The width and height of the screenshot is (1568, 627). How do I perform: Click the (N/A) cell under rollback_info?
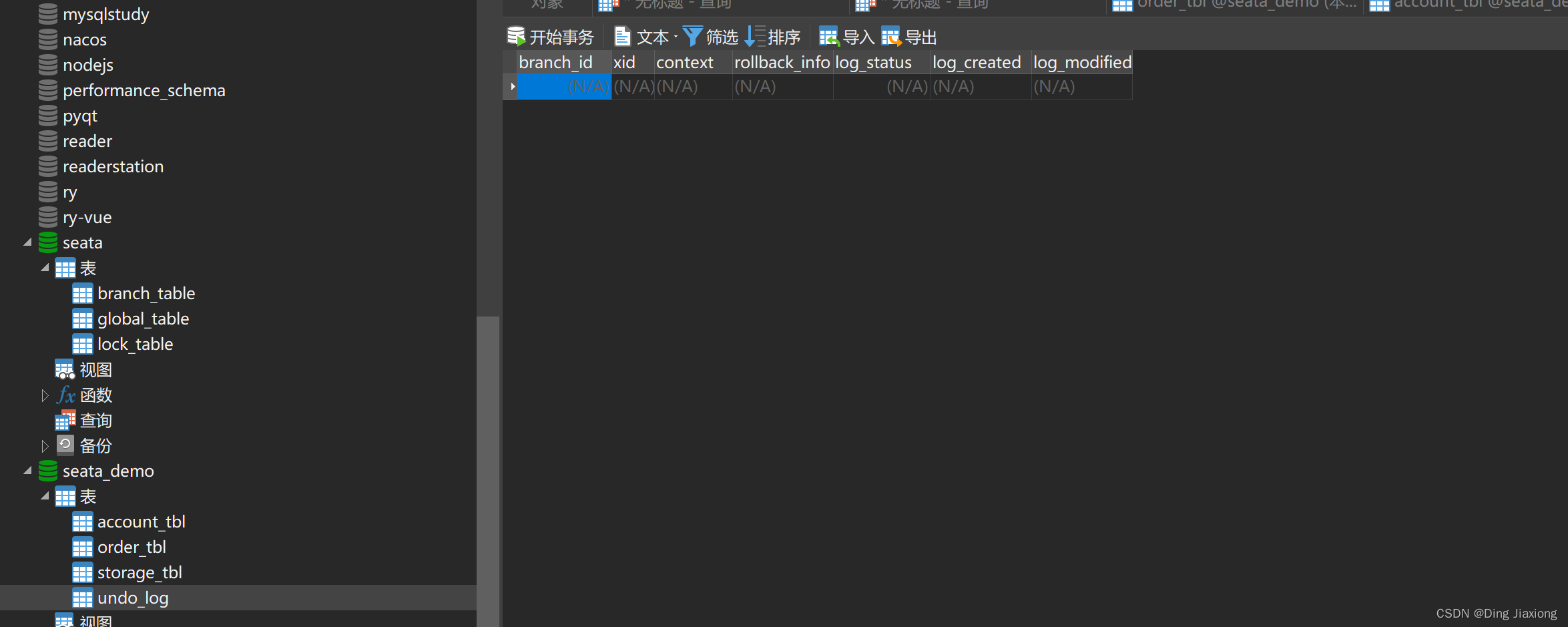pos(783,87)
